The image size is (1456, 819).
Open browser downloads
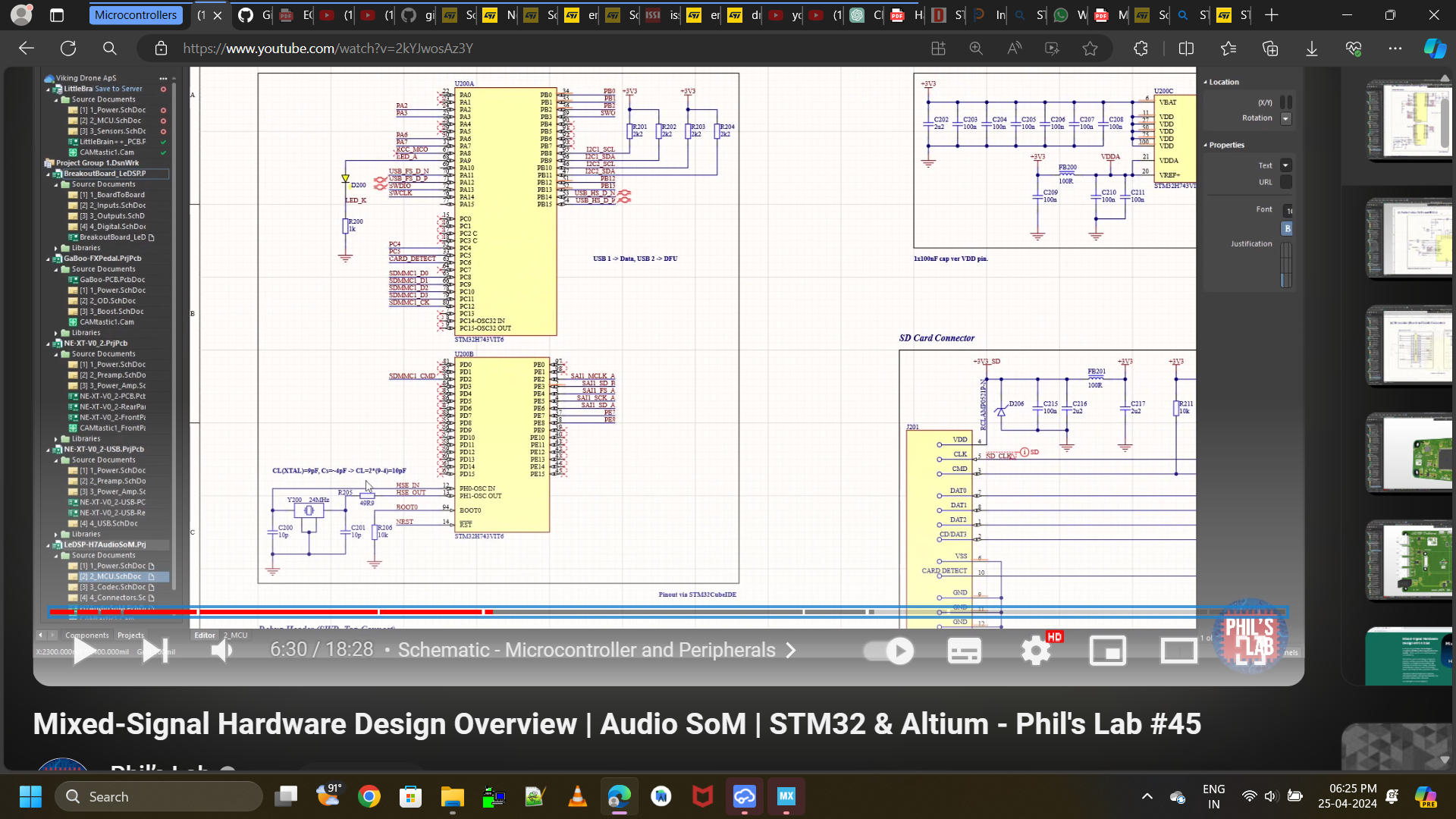coord(1311,49)
